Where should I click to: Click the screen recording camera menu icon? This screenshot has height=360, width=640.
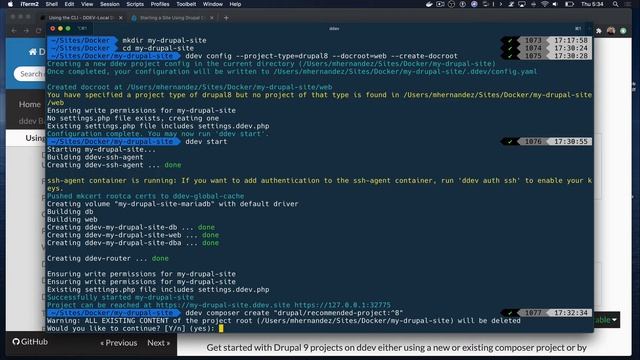point(440,4)
